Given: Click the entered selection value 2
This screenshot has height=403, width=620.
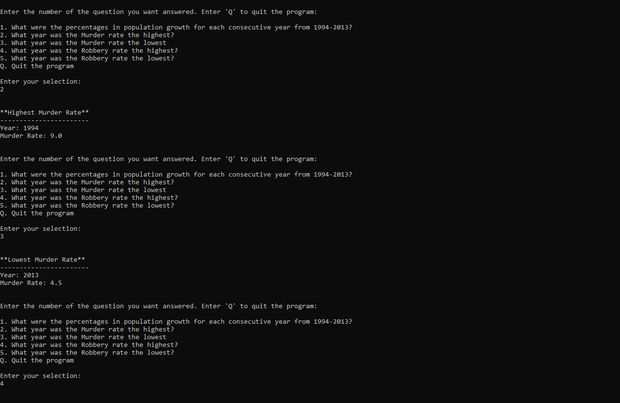Looking at the screenshot, I should click(x=2, y=89).
